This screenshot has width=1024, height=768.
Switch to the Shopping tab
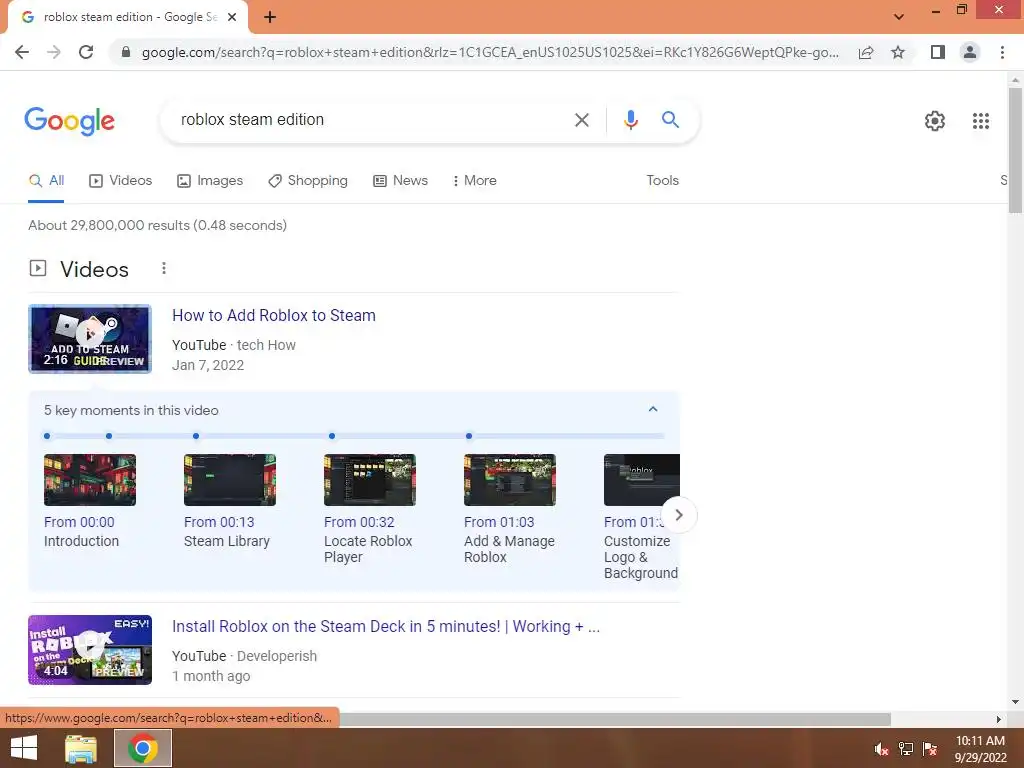point(308,181)
